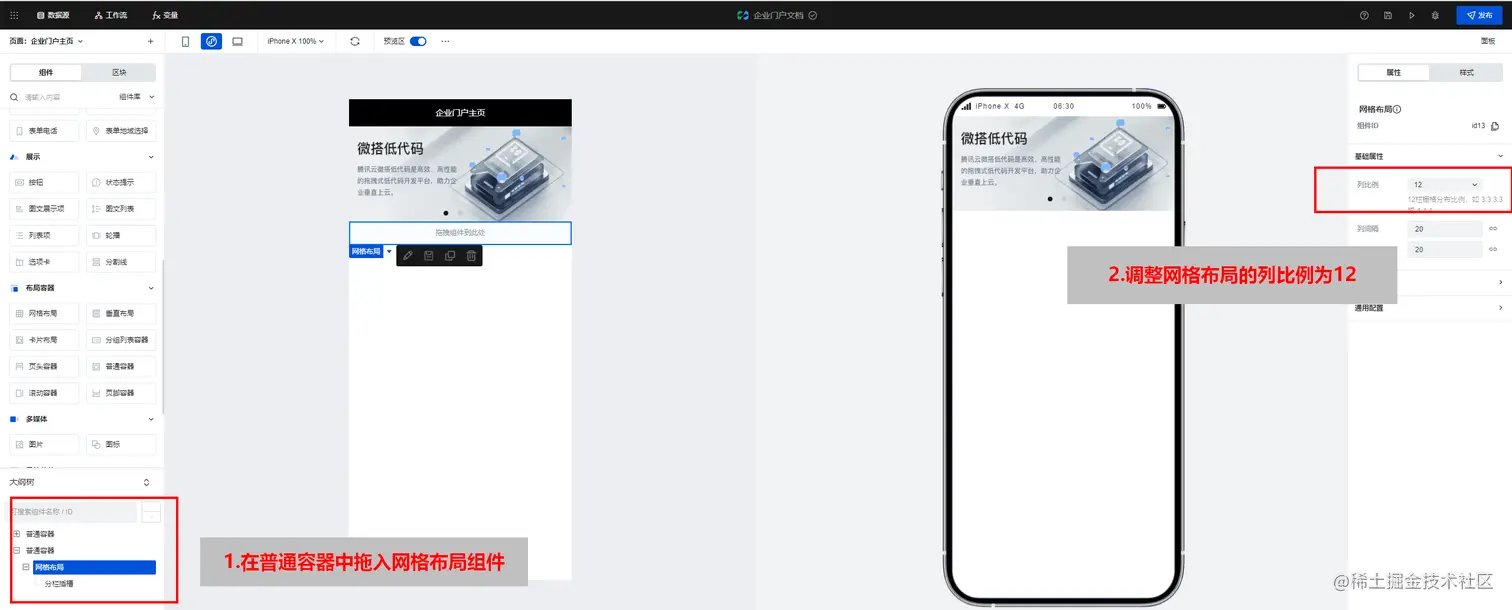Select the 表单地域选择 component
The image size is (1512, 610).
[x=121, y=131]
